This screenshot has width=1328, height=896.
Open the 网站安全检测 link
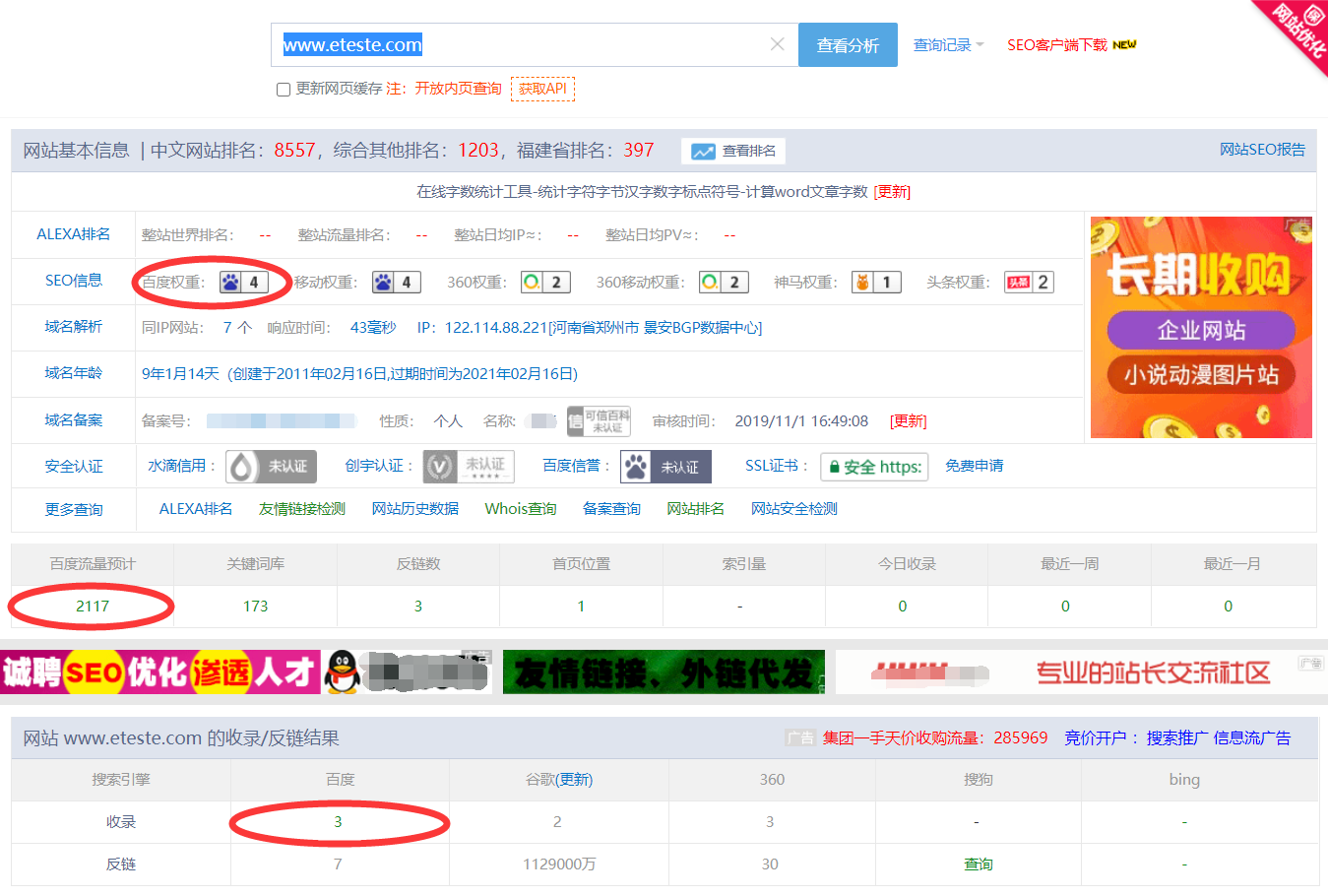click(794, 509)
